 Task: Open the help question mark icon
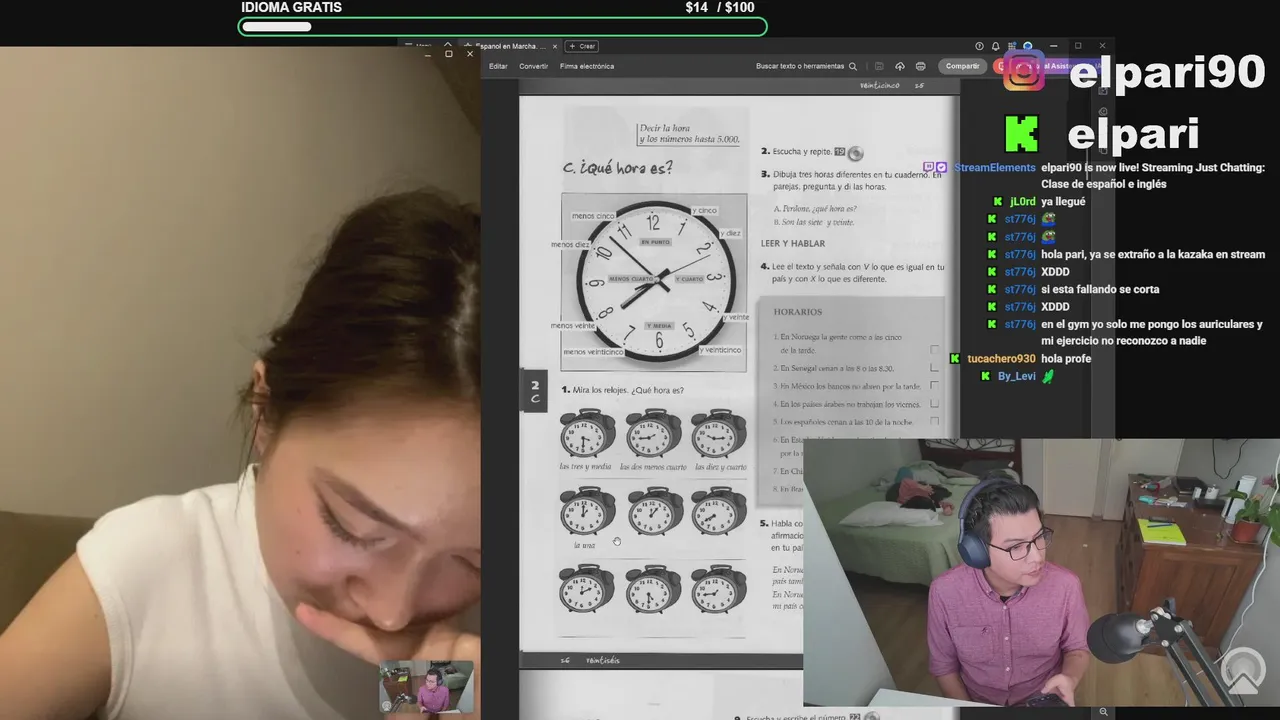(x=979, y=46)
